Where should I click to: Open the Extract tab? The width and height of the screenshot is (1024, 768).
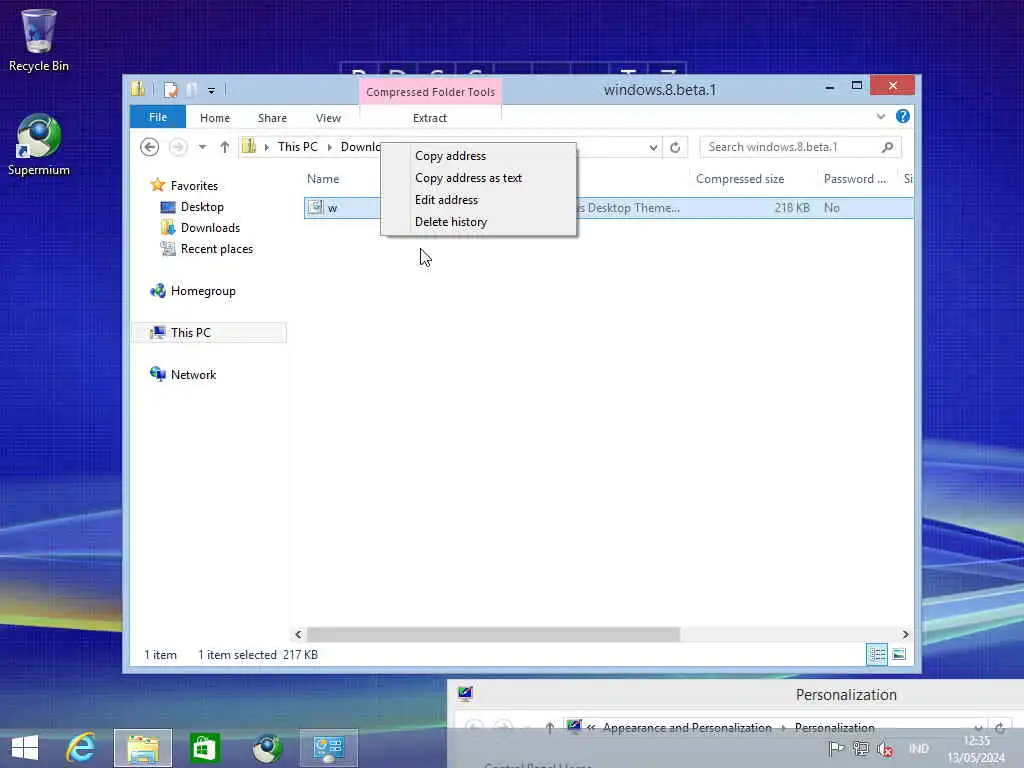pyautogui.click(x=430, y=118)
